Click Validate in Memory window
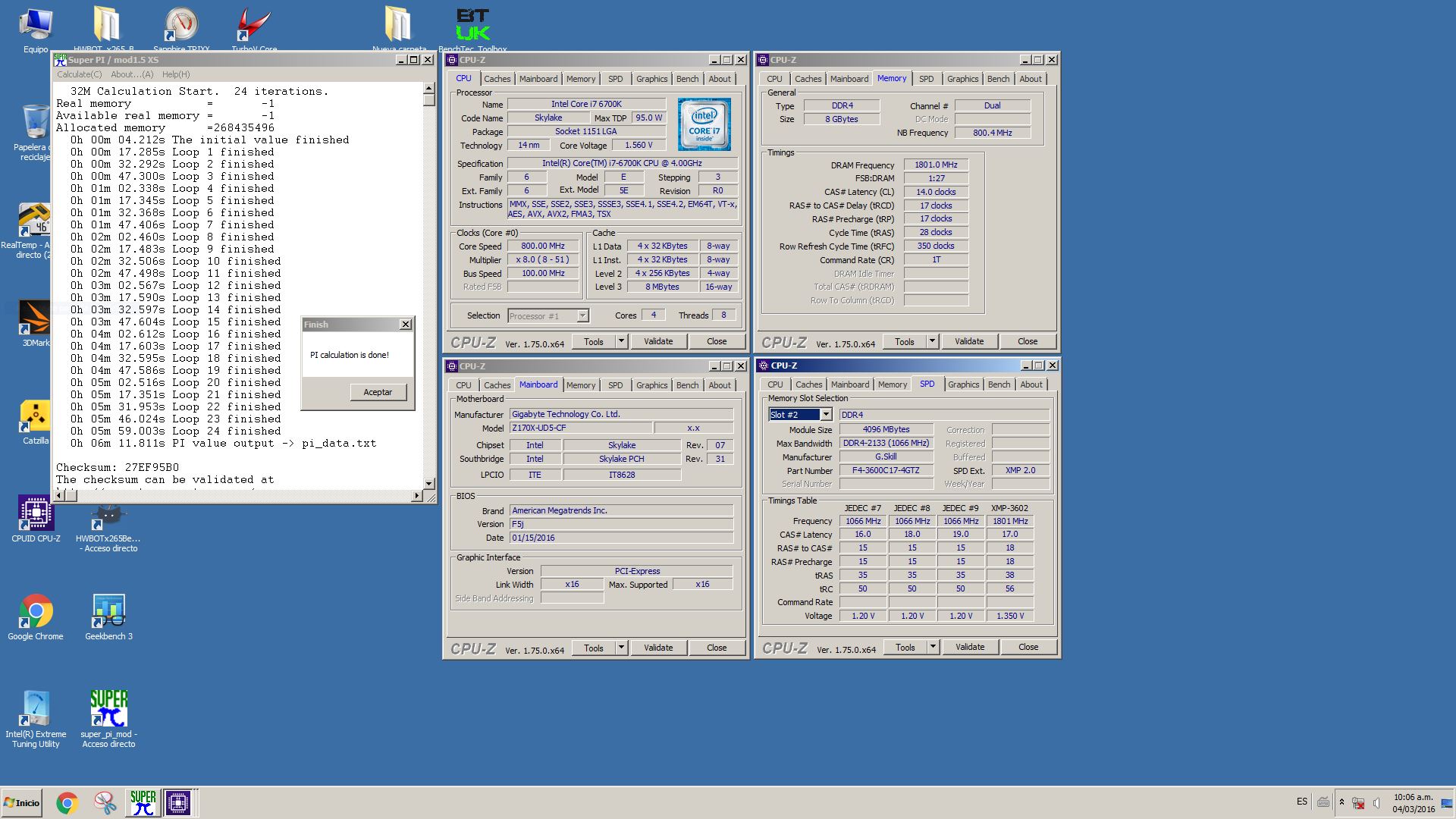The image size is (1456, 819). (x=969, y=341)
